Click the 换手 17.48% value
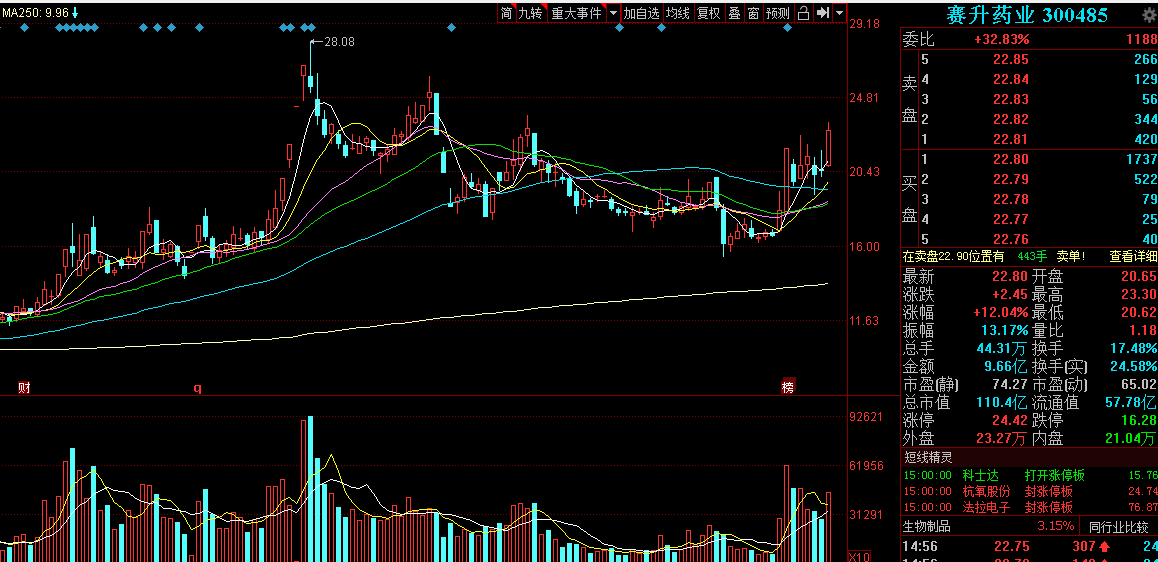The width and height of the screenshot is (1158, 562). click(x=1132, y=349)
